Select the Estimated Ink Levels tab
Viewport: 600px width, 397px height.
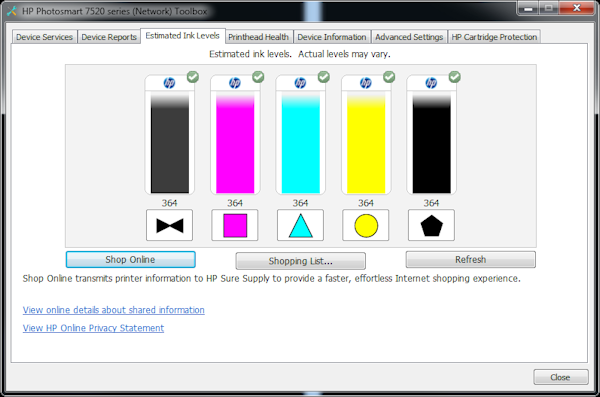pos(183,36)
